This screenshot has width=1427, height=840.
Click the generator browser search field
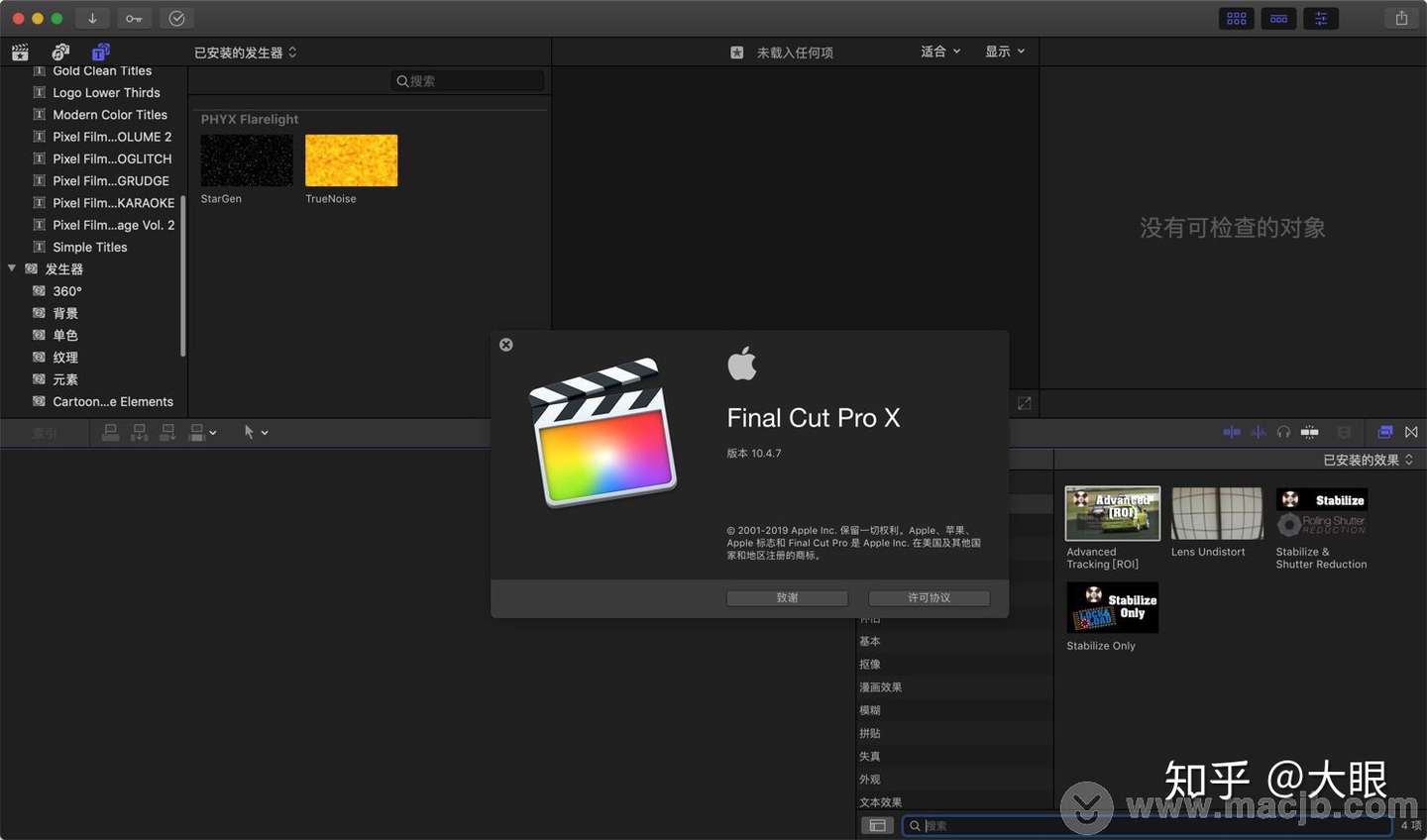coord(468,81)
